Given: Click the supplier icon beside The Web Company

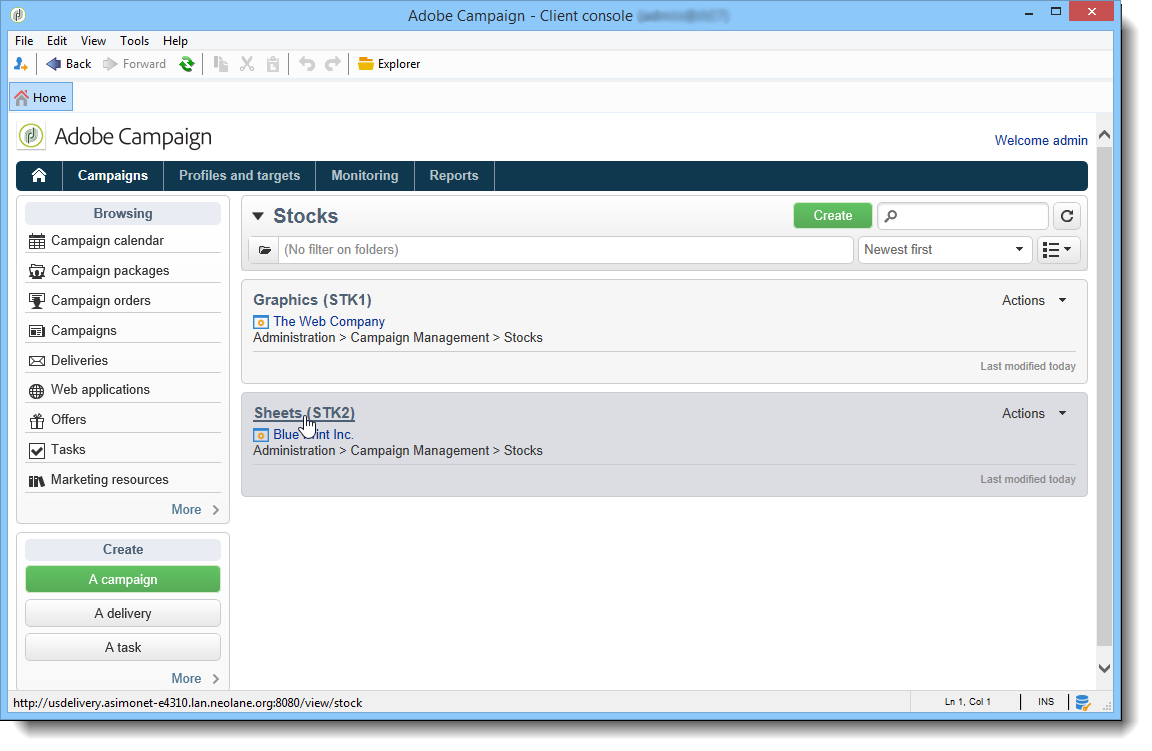Looking at the screenshot, I should [261, 322].
